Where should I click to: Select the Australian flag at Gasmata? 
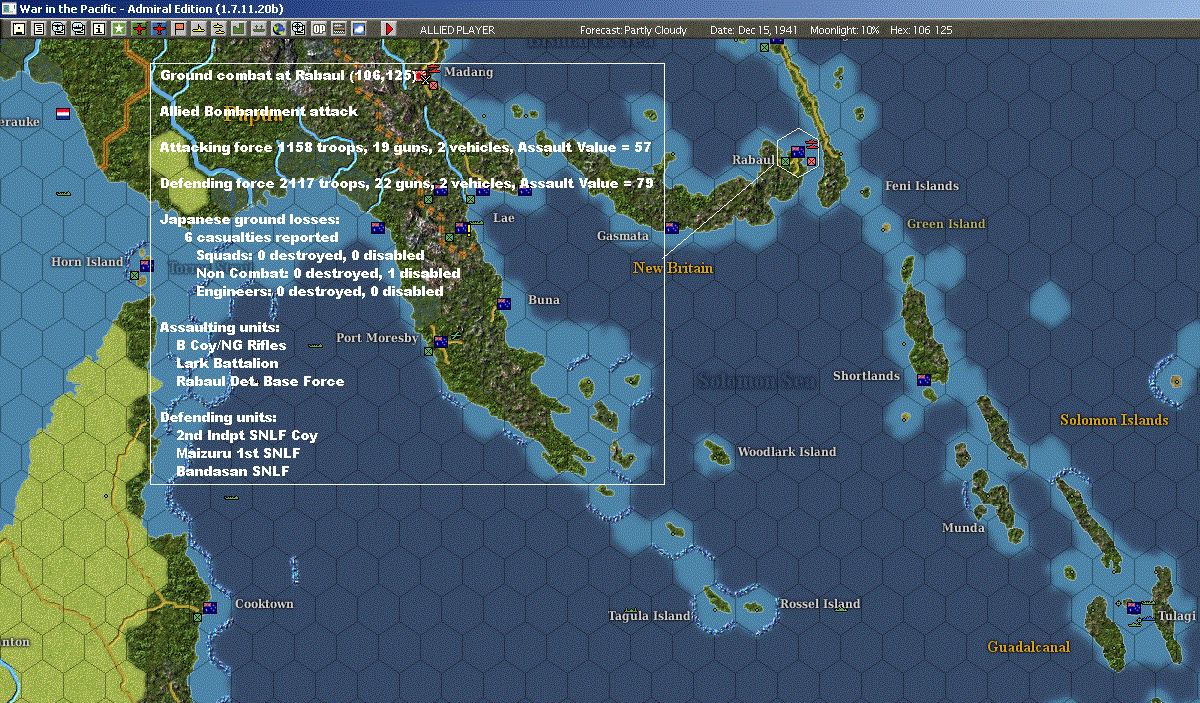pos(672,228)
